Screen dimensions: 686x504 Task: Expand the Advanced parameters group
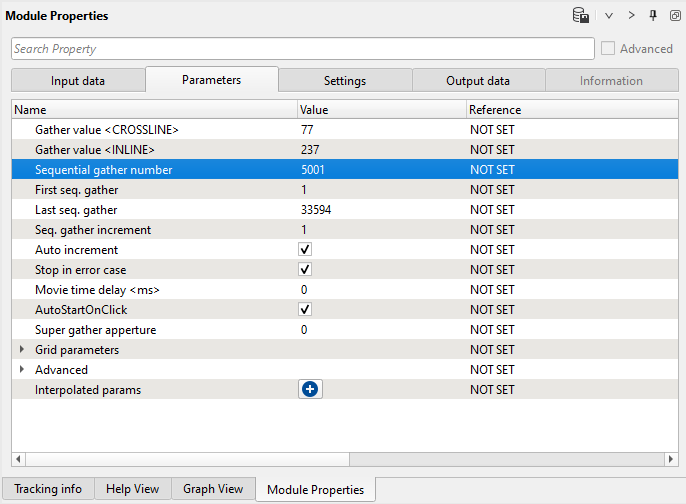click(x=22, y=370)
